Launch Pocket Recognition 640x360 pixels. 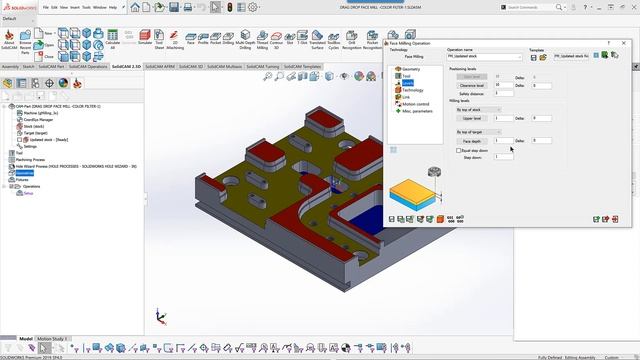coord(372,40)
